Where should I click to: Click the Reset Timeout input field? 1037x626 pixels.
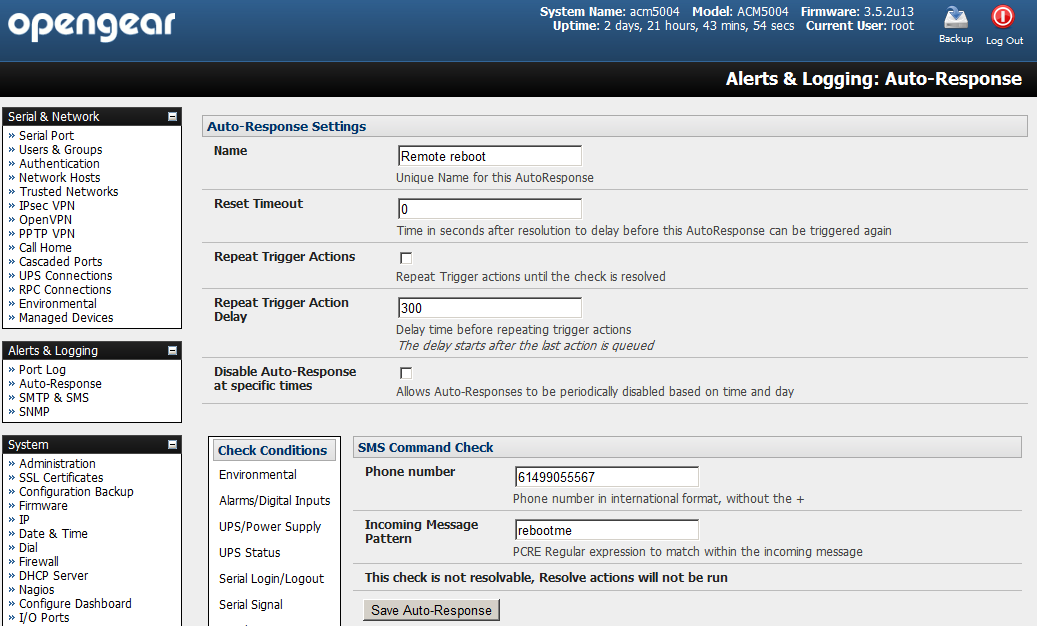(489, 209)
